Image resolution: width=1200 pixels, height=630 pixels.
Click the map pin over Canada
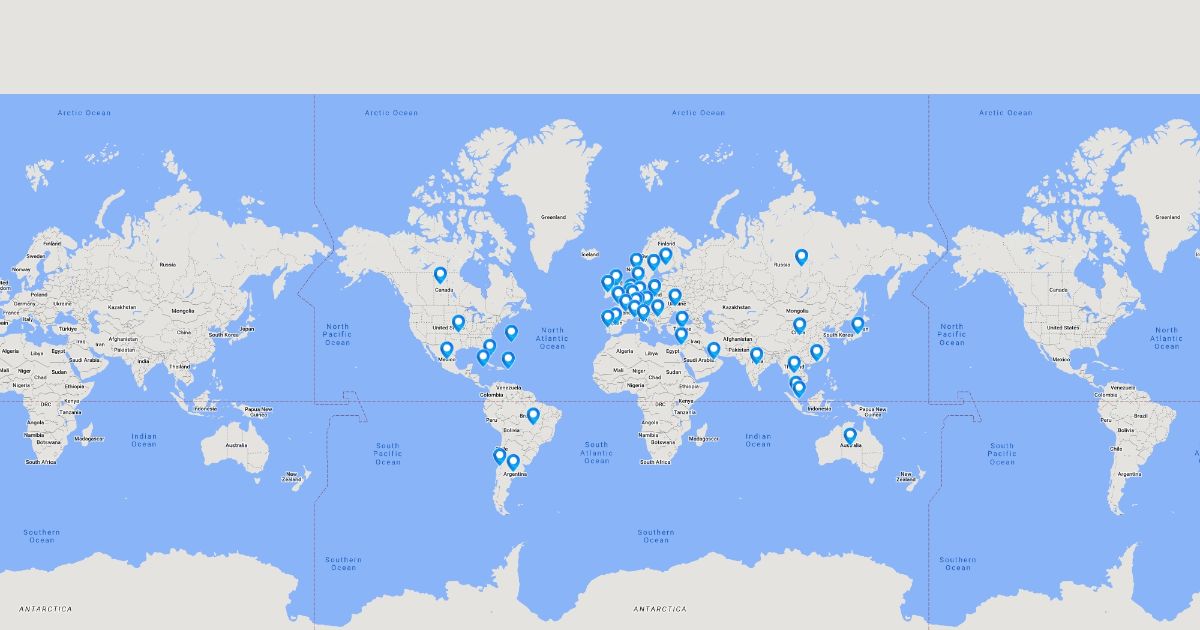coord(440,275)
